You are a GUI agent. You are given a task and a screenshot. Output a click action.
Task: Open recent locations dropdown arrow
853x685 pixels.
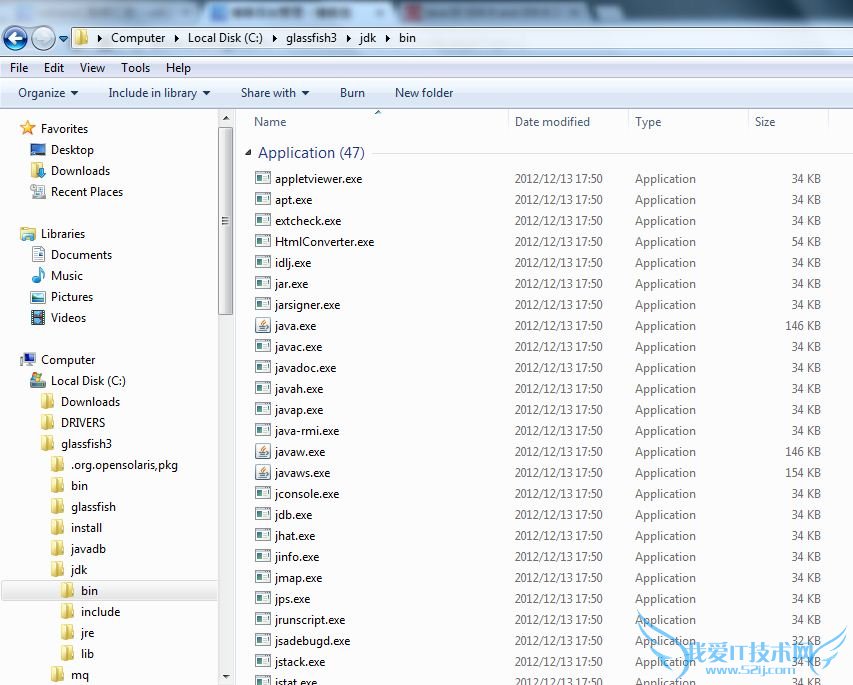(x=64, y=39)
